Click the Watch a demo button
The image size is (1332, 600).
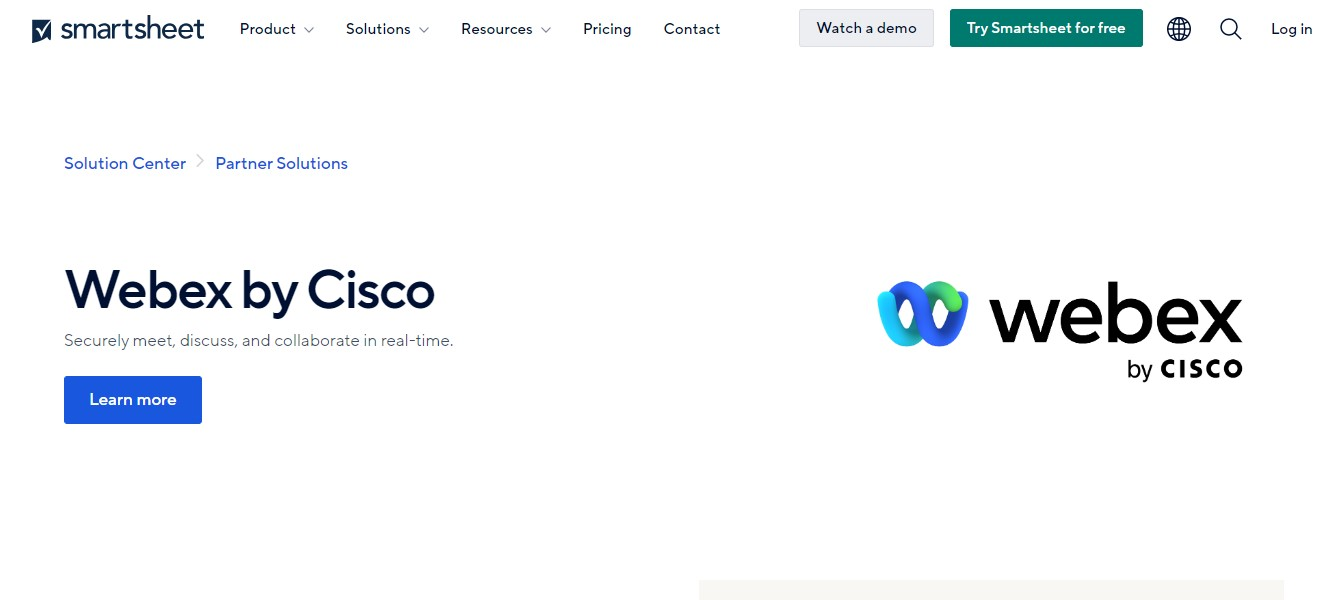(866, 28)
